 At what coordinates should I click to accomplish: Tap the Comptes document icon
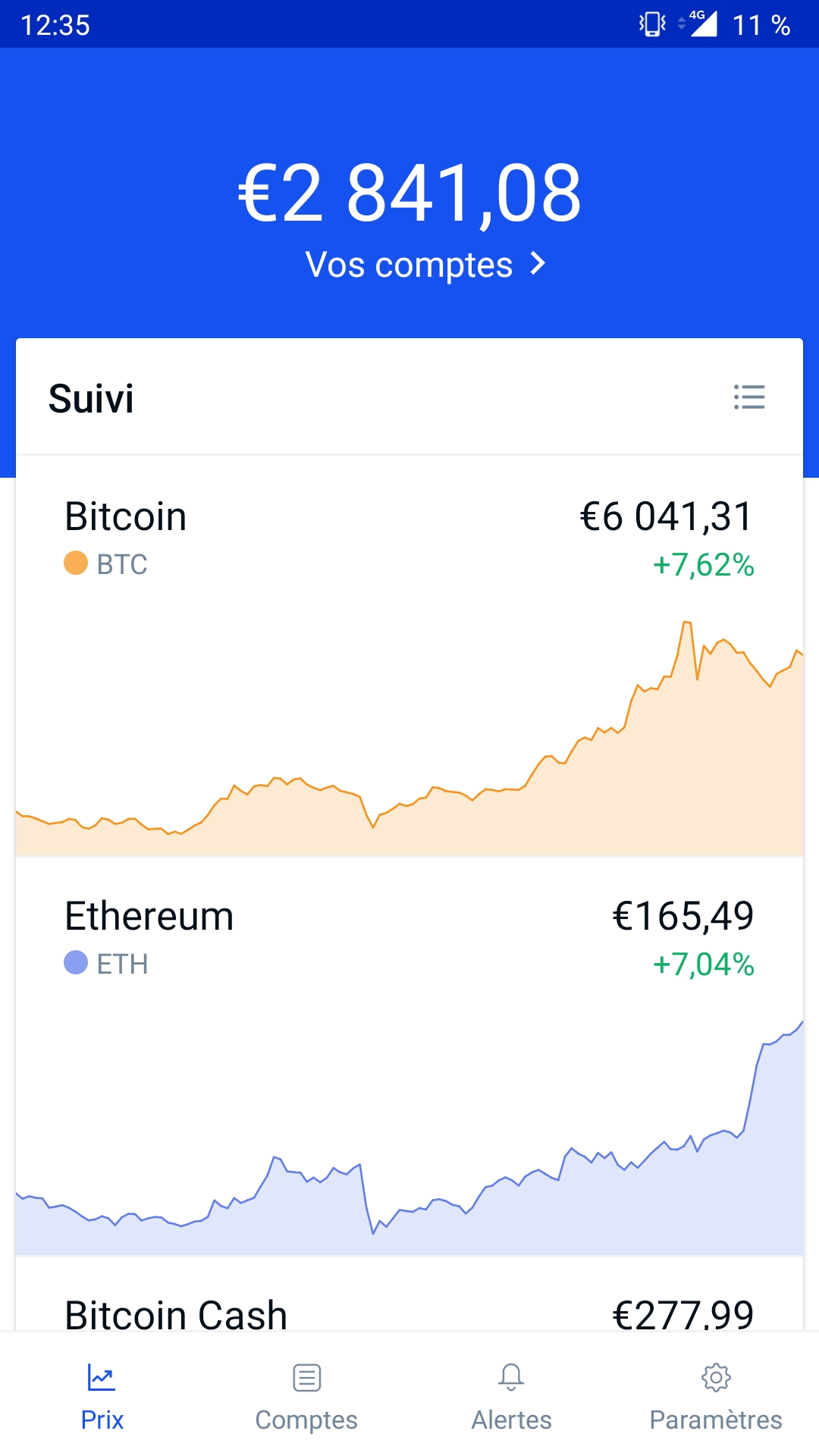coord(306,1377)
